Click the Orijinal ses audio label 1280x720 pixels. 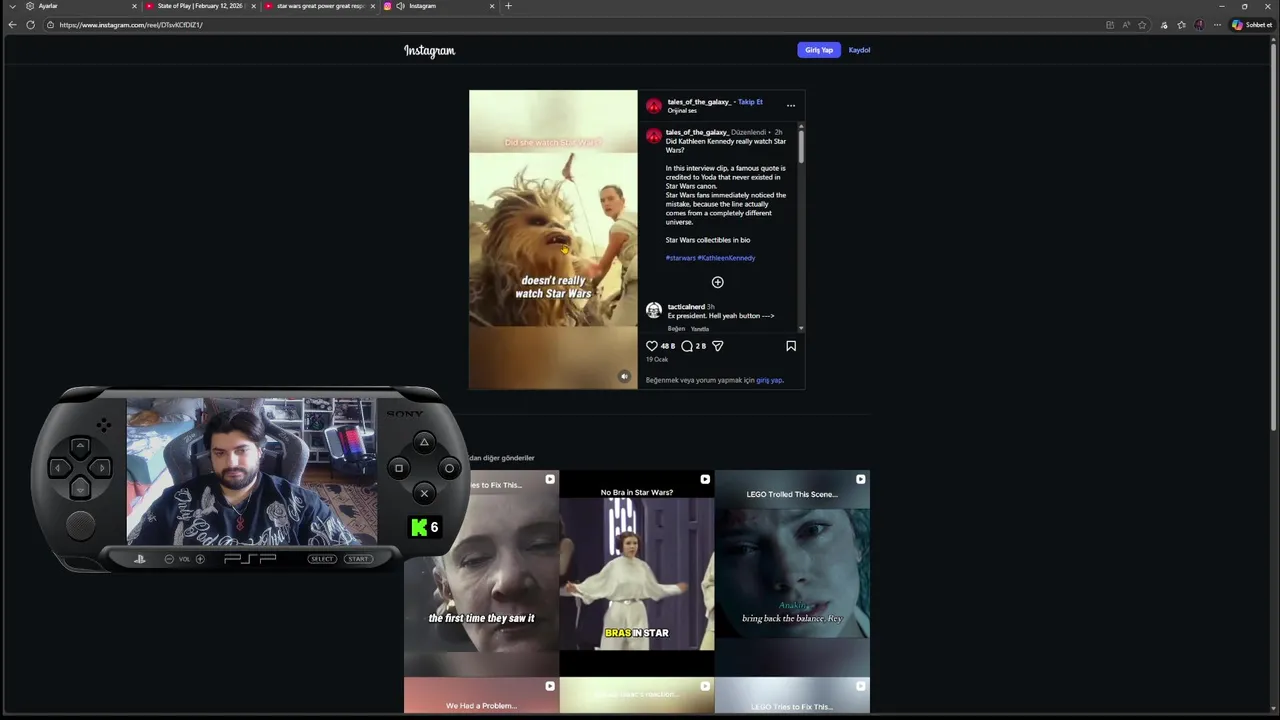[x=682, y=111]
